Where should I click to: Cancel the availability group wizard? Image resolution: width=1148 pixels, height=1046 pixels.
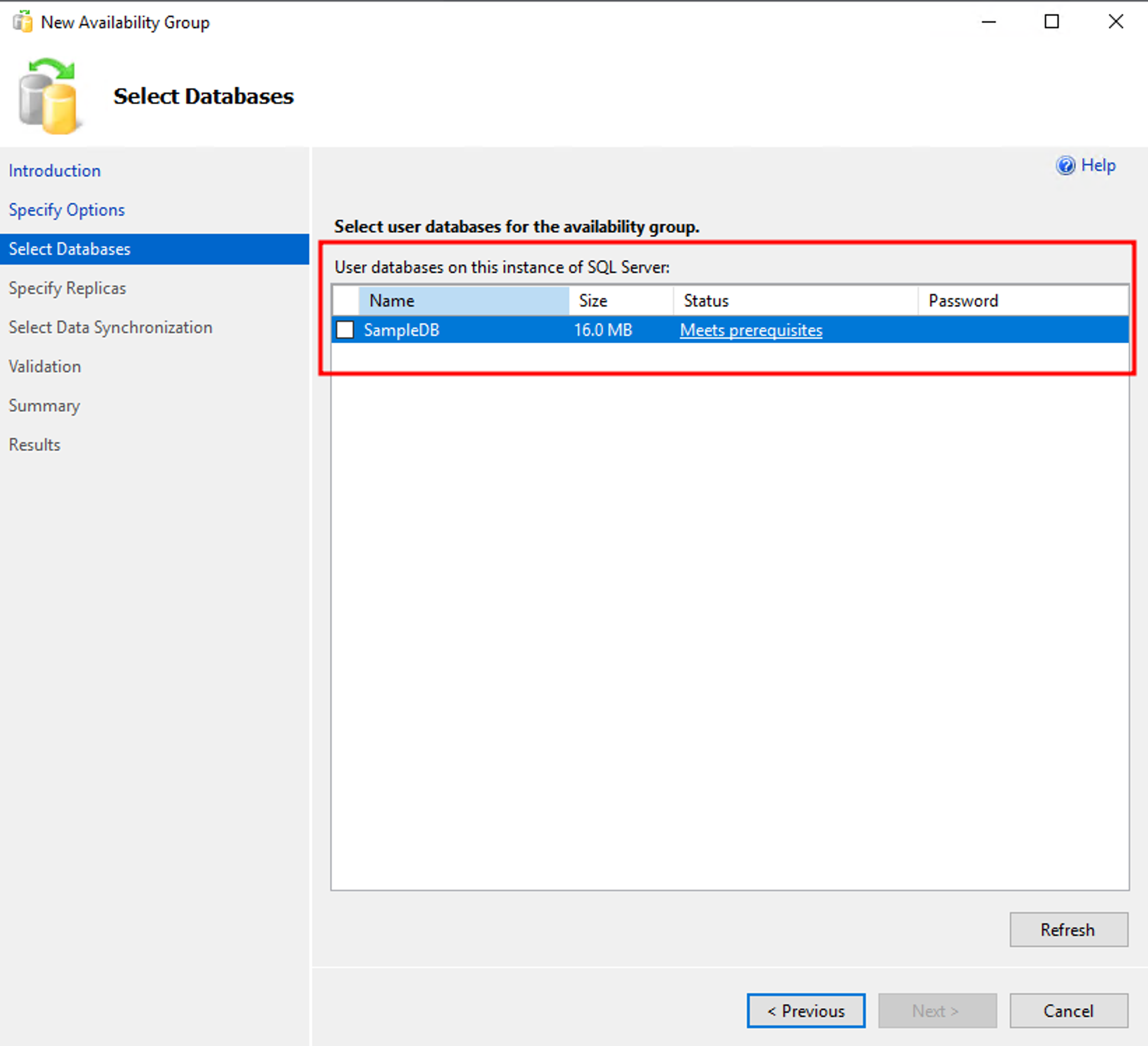pyautogui.click(x=1068, y=1010)
